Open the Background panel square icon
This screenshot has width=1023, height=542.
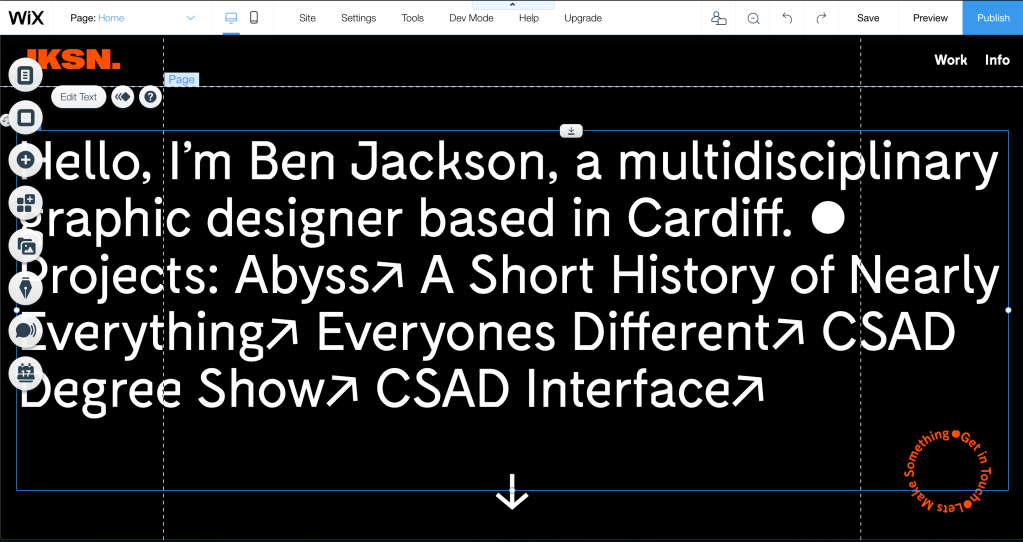pos(26,118)
